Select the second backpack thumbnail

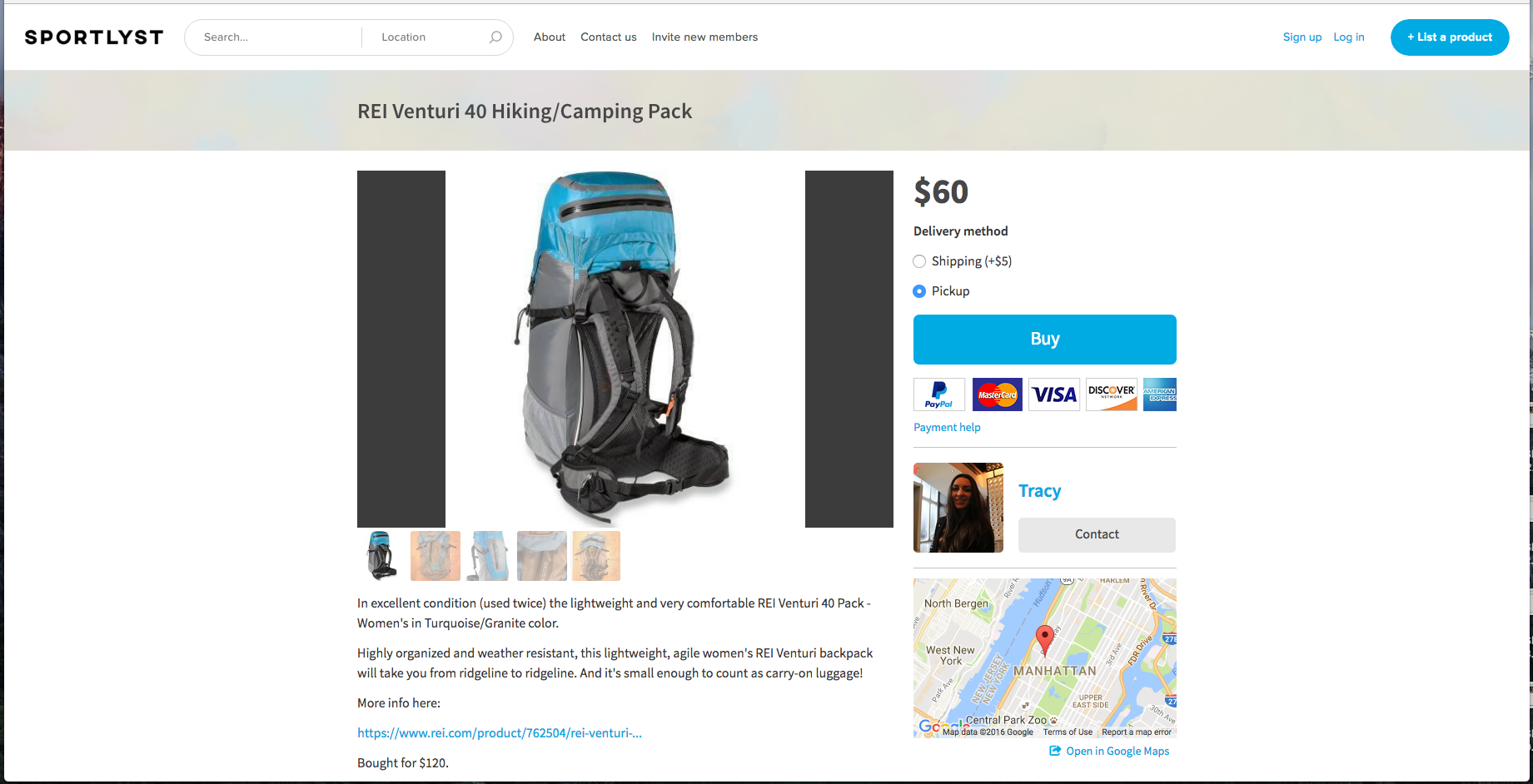436,556
